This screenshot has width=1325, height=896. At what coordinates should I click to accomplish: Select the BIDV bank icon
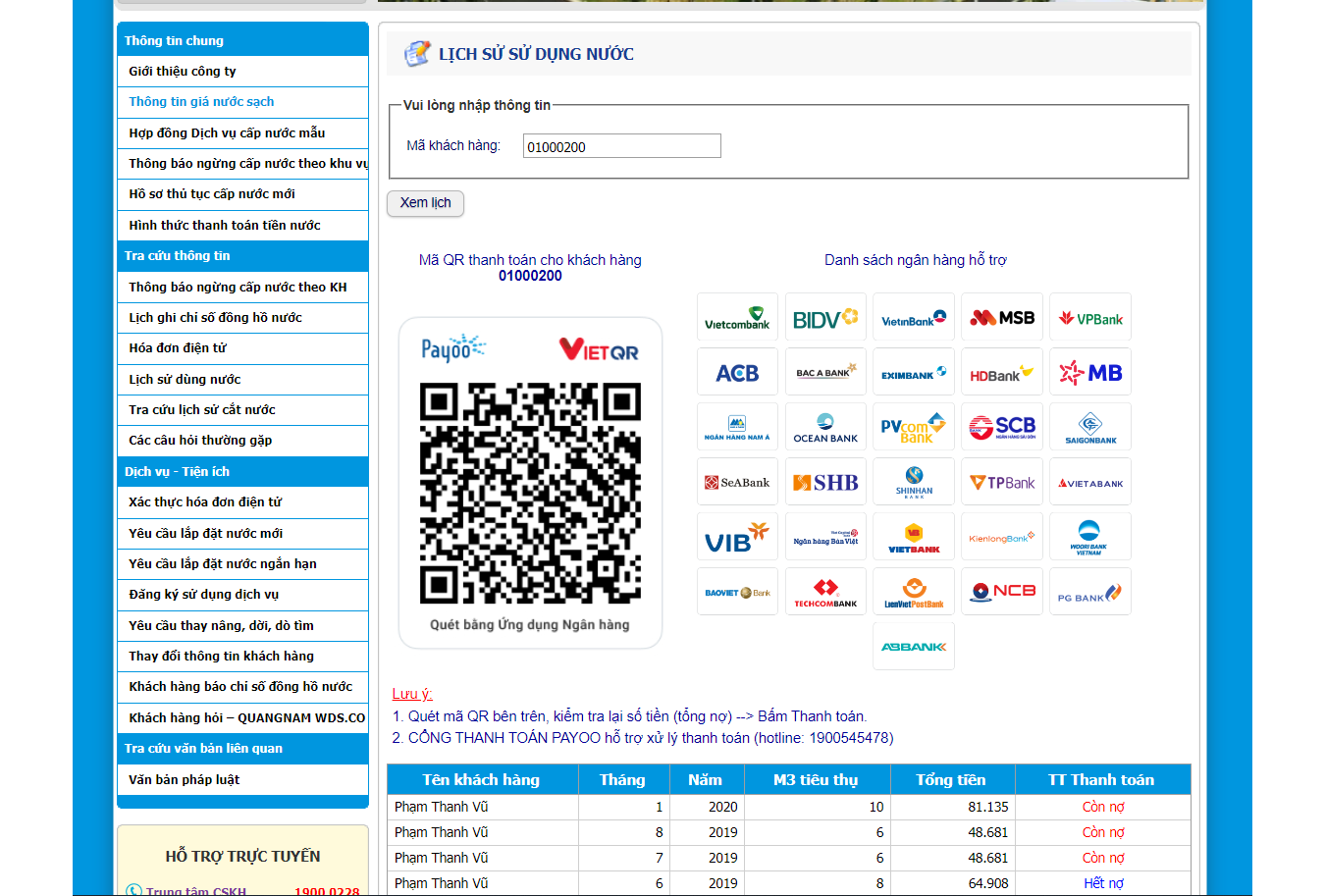[x=825, y=318]
